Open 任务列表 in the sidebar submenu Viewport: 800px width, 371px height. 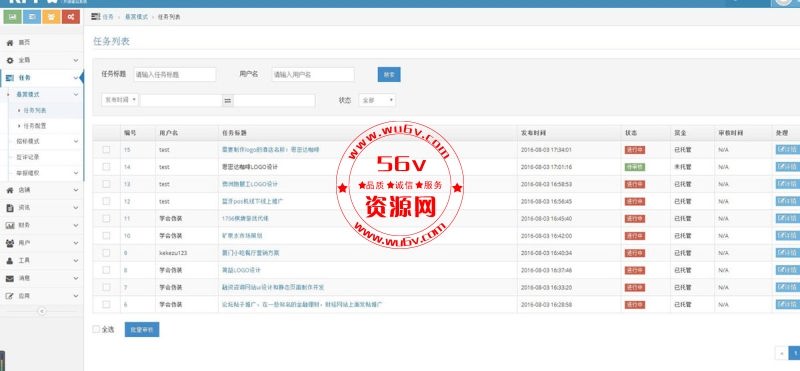[35, 110]
